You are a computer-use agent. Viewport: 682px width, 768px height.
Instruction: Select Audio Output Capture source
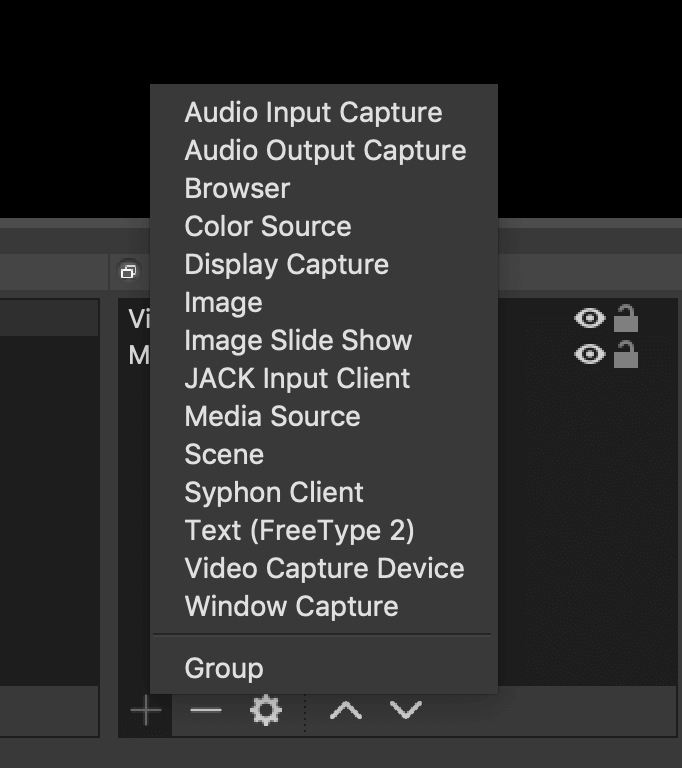point(324,150)
